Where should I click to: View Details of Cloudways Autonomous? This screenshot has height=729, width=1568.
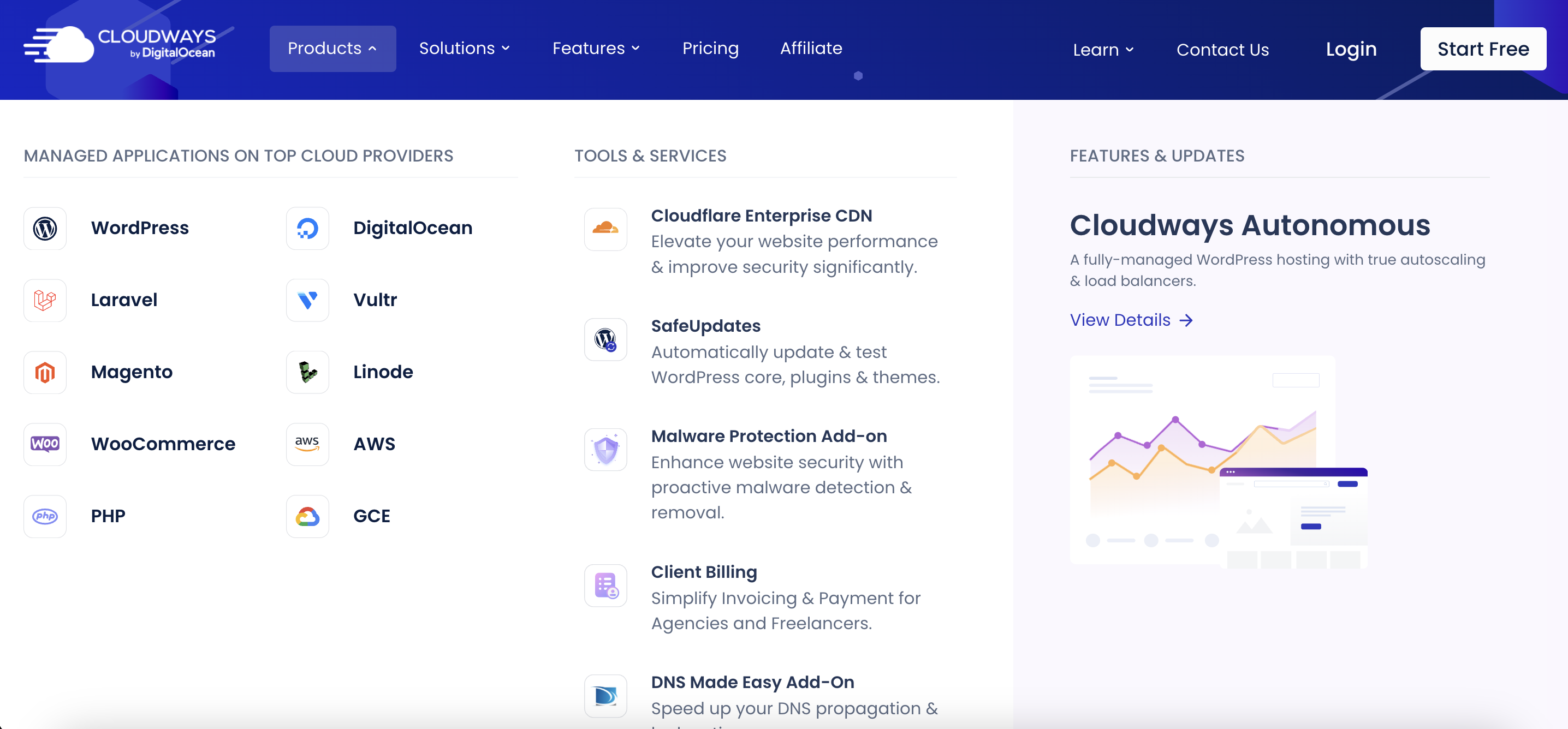1131,319
